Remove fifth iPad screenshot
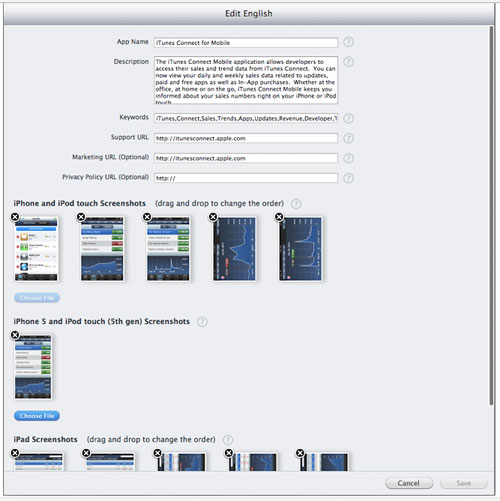The height and width of the screenshot is (501, 500). click(x=300, y=453)
